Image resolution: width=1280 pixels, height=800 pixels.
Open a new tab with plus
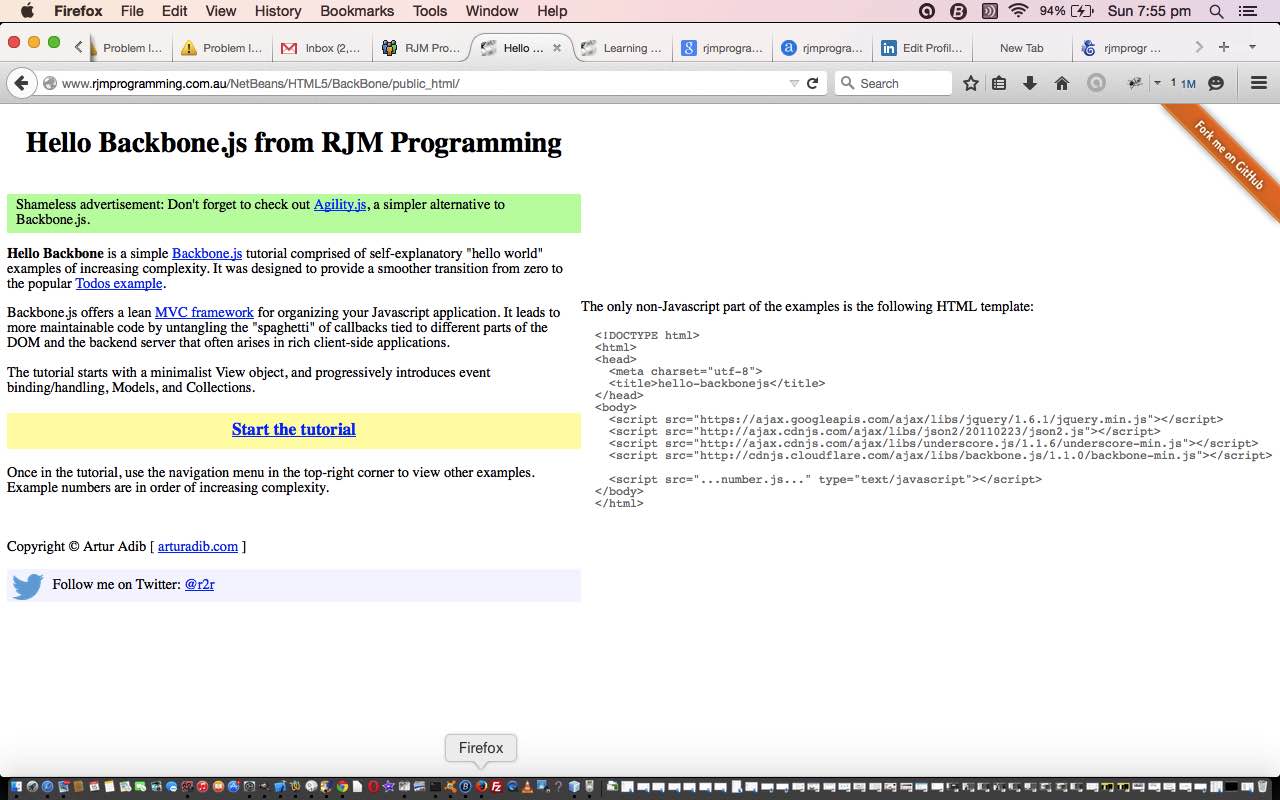tap(1223, 47)
